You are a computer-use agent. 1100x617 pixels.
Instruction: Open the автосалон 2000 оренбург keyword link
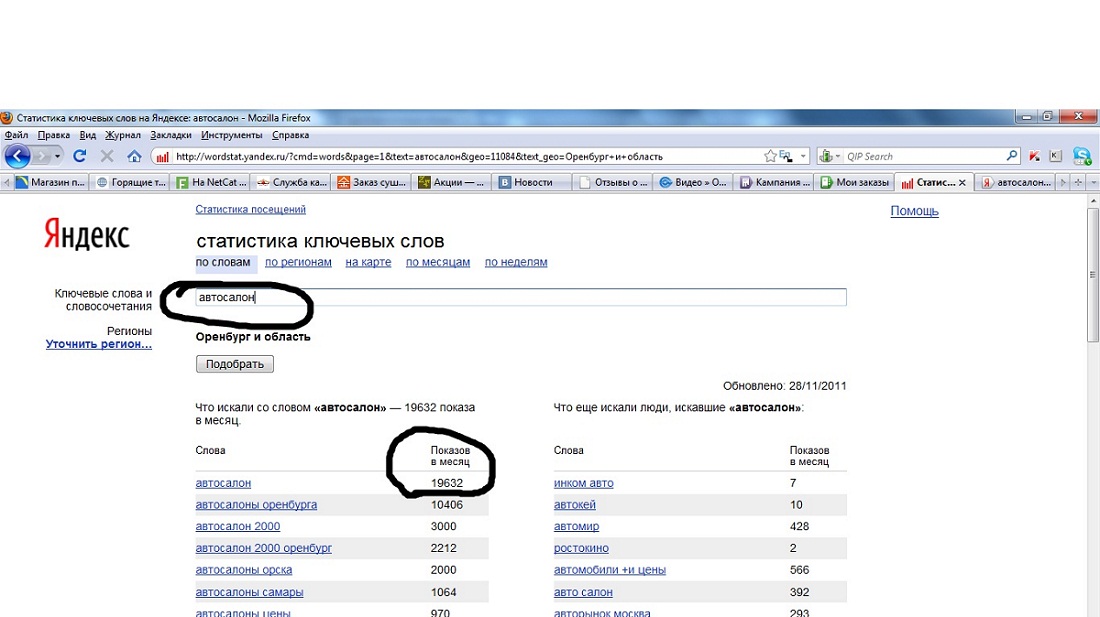click(x=264, y=548)
